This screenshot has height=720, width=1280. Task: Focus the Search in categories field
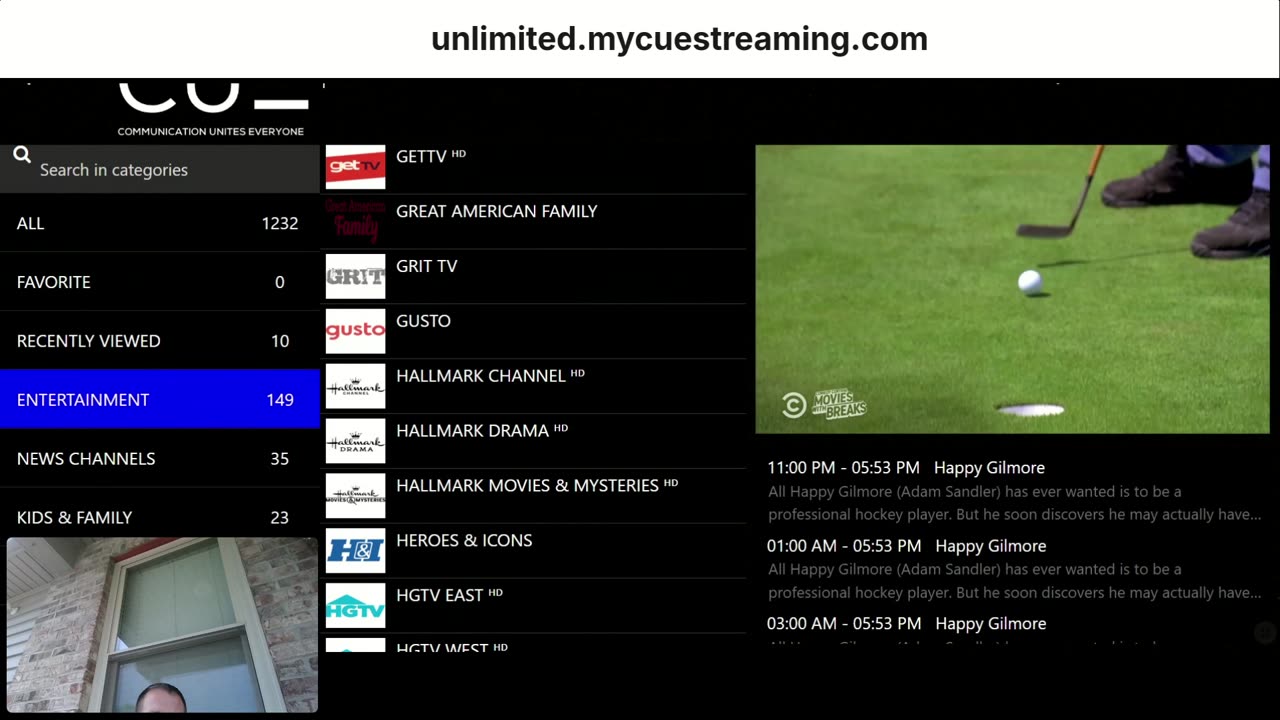(x=160, y=169)
